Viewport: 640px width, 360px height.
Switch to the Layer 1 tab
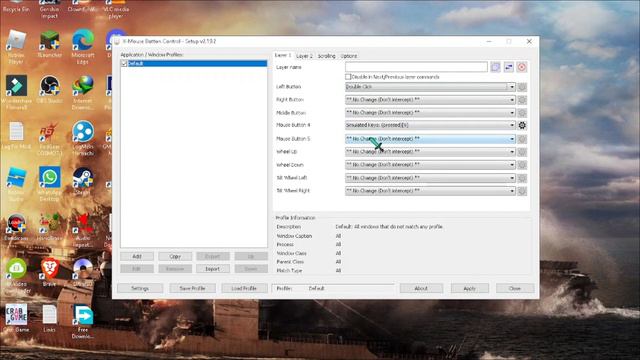(x=283, y=55)
